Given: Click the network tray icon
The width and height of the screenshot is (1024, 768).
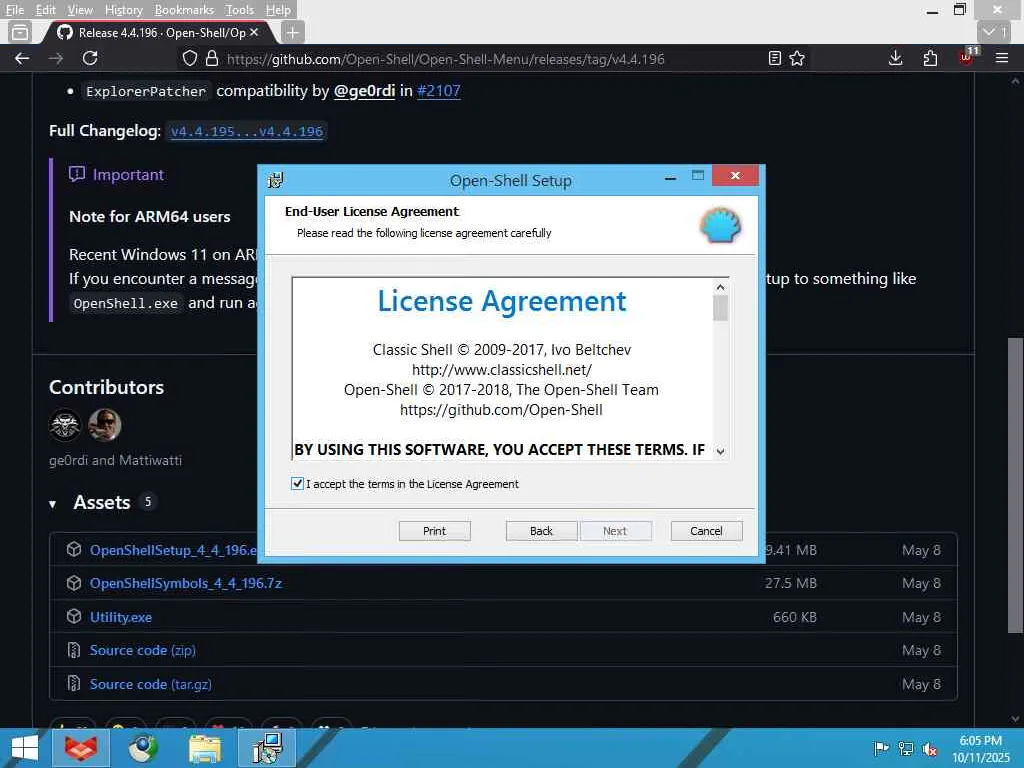Looking at the screenshot, I should (x=906, y=749).
